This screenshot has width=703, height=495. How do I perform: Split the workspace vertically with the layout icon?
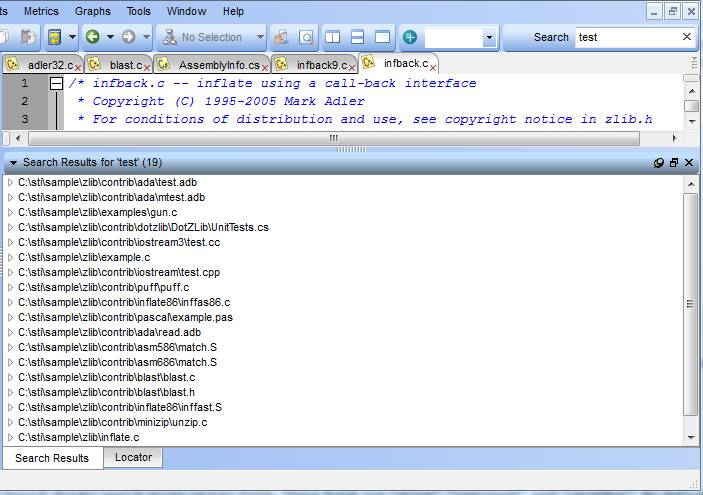[x=332, y=37]
